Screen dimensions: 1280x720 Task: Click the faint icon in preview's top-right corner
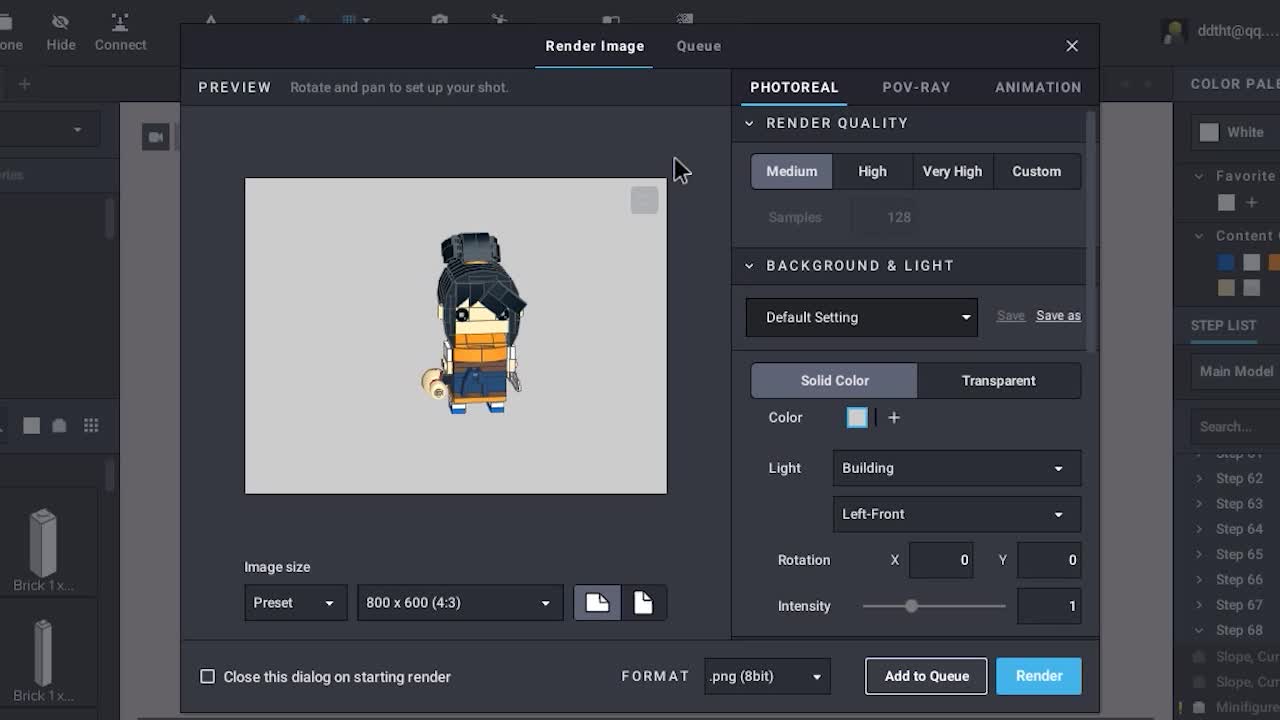click(x=644, y=200)
